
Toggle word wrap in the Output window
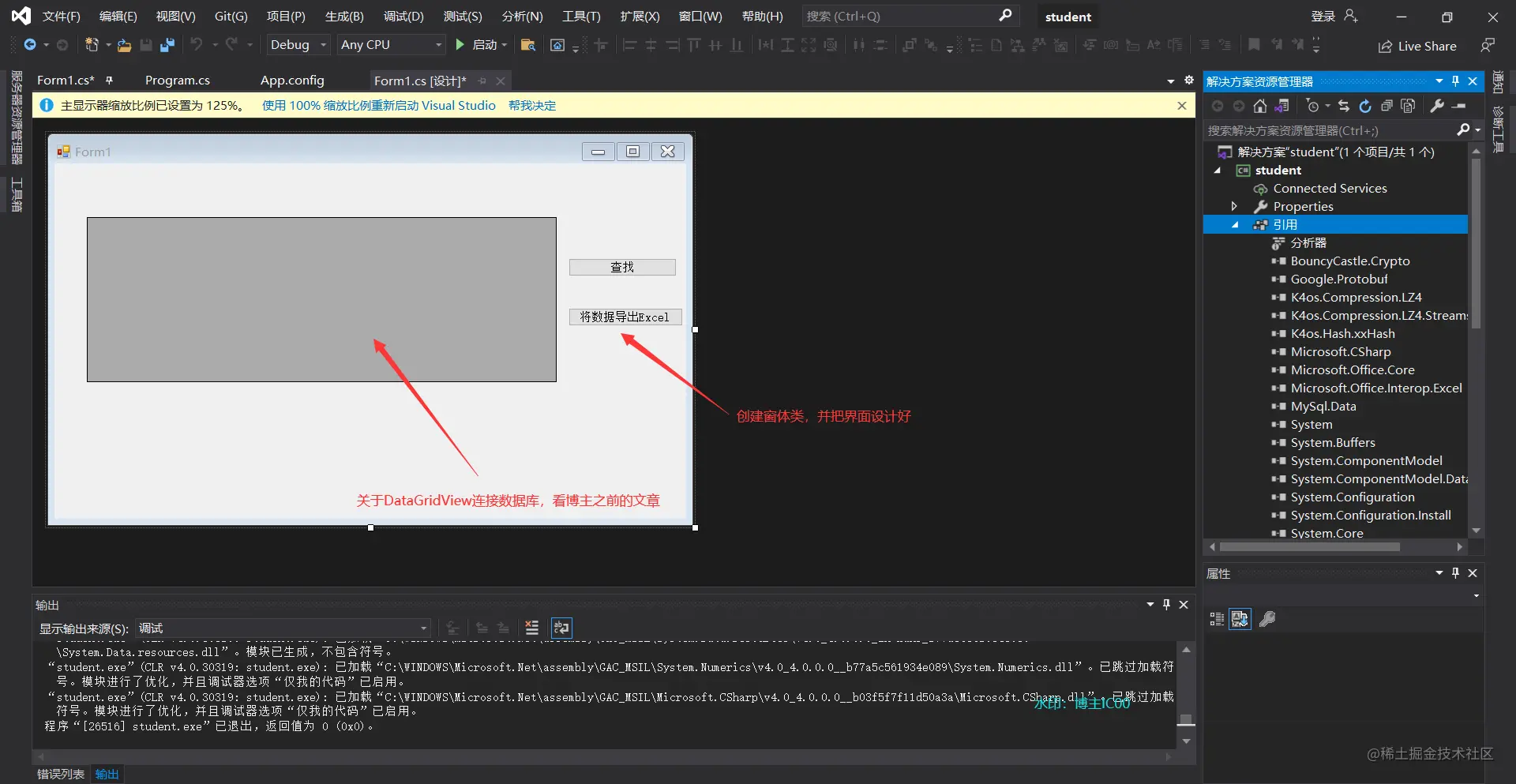click(561, 628)
